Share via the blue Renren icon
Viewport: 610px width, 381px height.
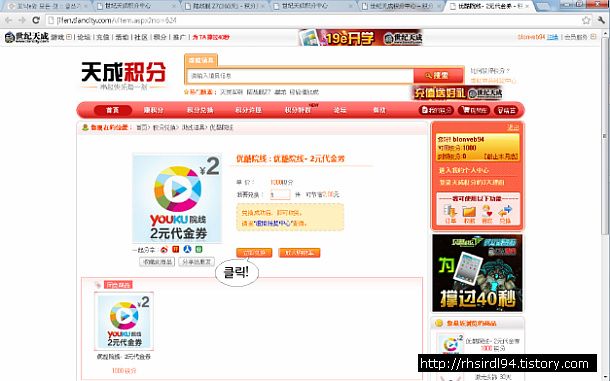pos(187,249)
